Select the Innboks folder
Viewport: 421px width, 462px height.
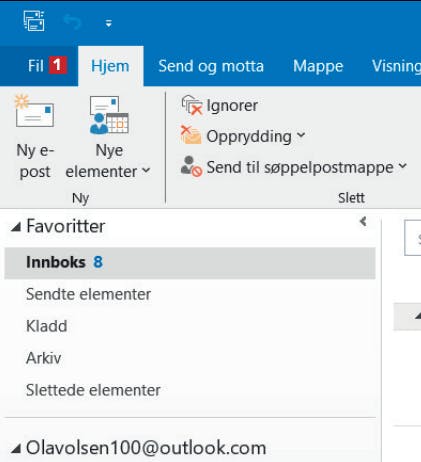click(190, 263)
